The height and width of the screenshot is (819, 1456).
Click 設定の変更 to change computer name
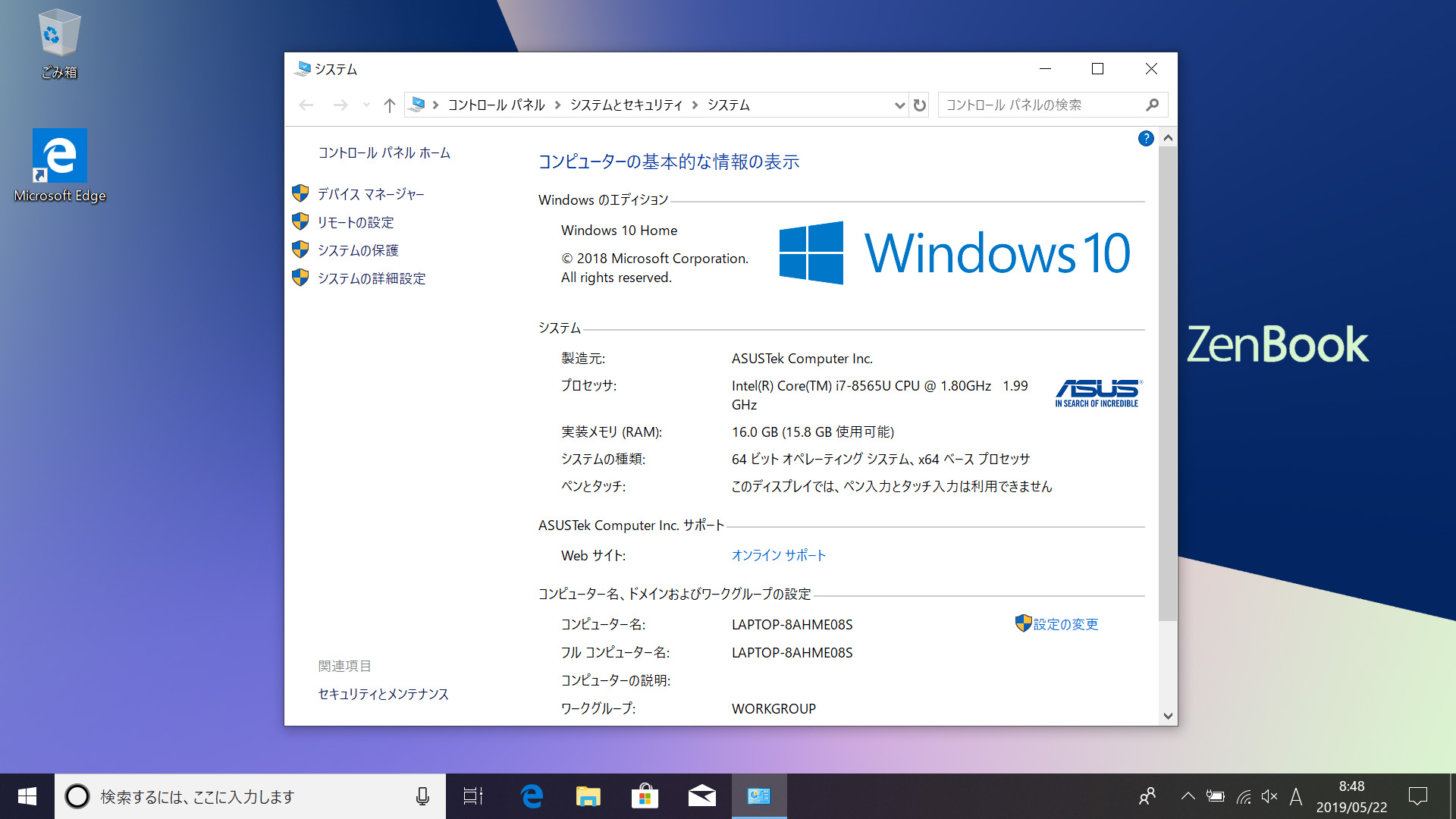pos(1065,624)
